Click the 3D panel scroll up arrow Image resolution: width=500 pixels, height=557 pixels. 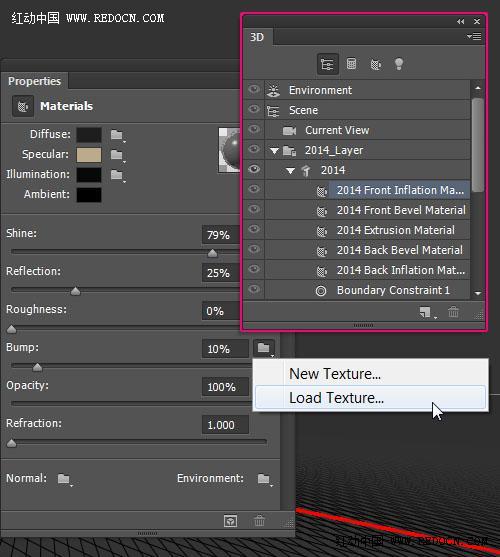[x=478, y=88]
